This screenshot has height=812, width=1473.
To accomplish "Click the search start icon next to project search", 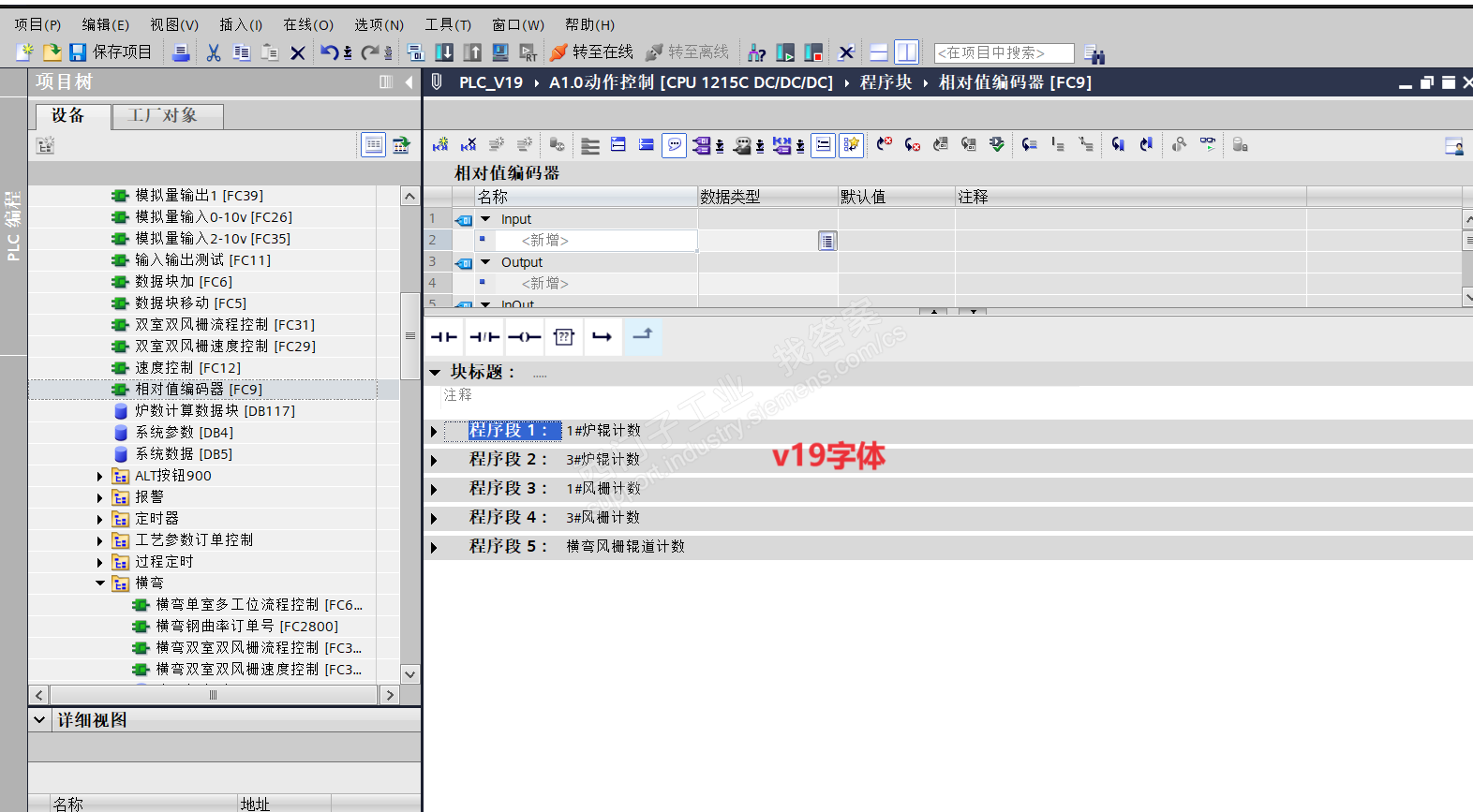I will (x=1094, y=53).
